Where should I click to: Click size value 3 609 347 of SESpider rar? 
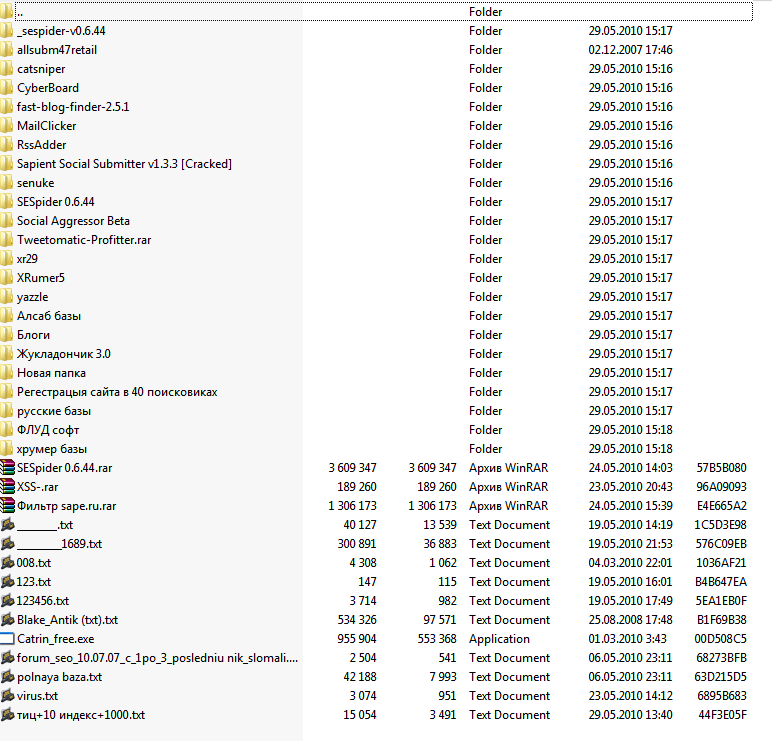click(352, 468)
